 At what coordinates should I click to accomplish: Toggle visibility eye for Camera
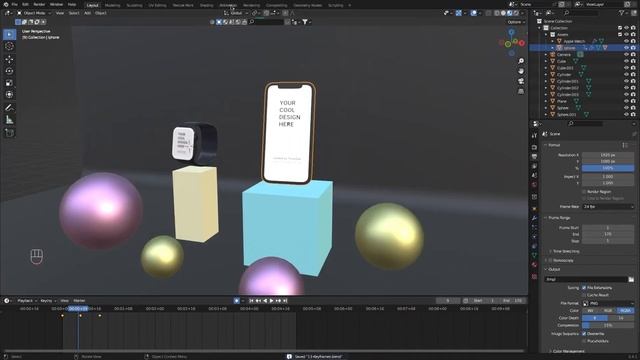click(x=627, y=54)
